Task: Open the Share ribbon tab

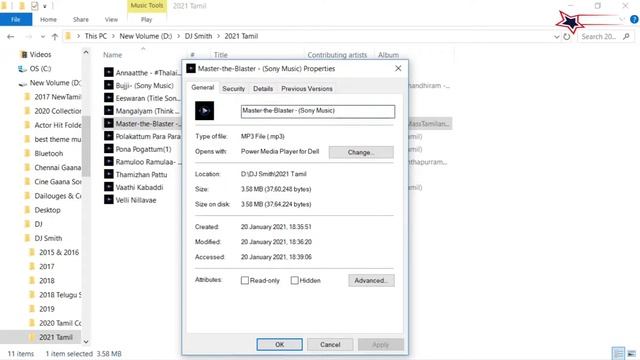Action: coord(81,19)
